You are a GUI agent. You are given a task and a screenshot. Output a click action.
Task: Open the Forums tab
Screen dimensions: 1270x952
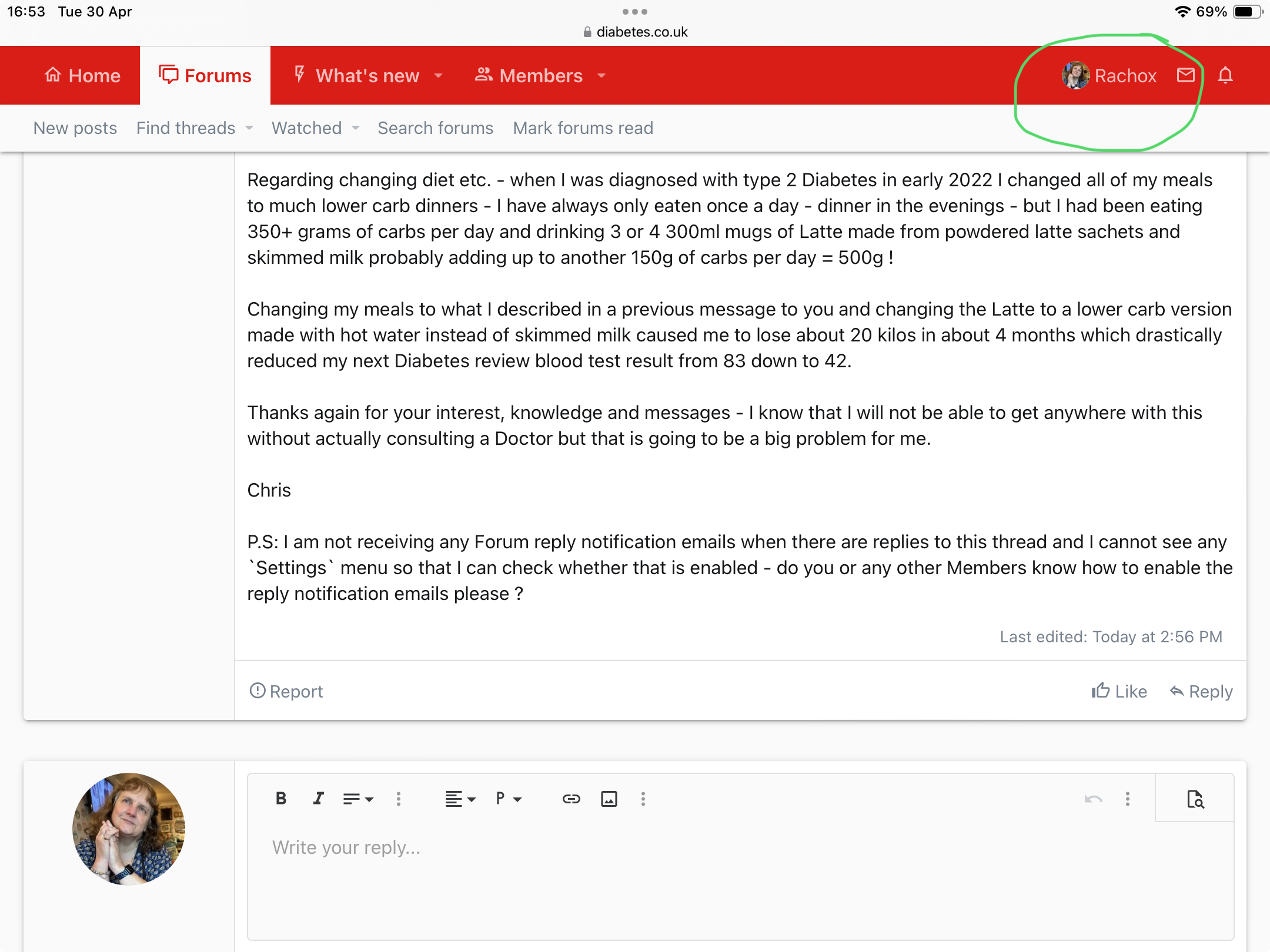click(x=205, y=75)
